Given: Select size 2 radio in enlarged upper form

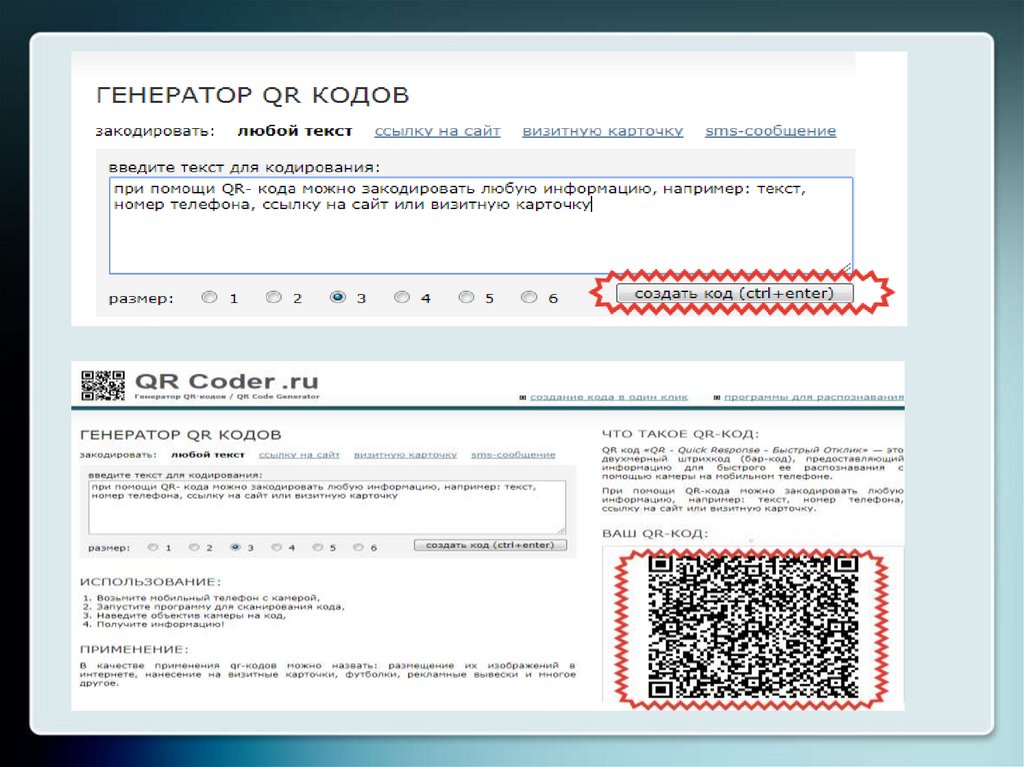Looking at the screenshot, I should click(x=273, y=297).
